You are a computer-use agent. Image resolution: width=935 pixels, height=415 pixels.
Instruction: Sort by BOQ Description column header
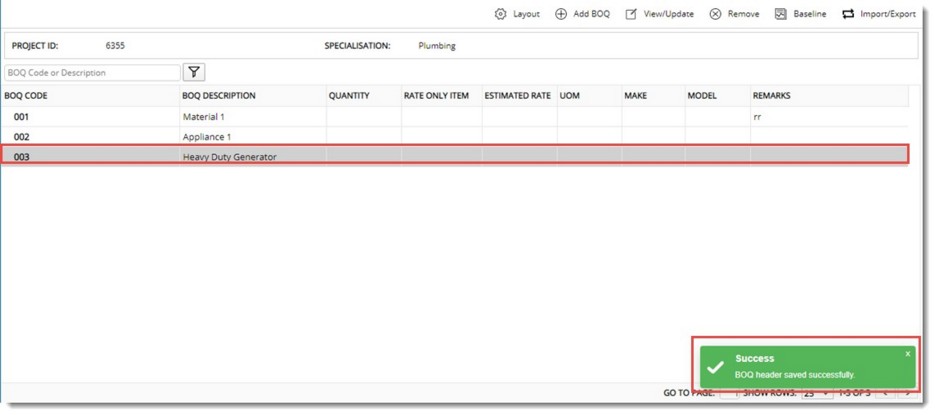[x=219, y=96]
